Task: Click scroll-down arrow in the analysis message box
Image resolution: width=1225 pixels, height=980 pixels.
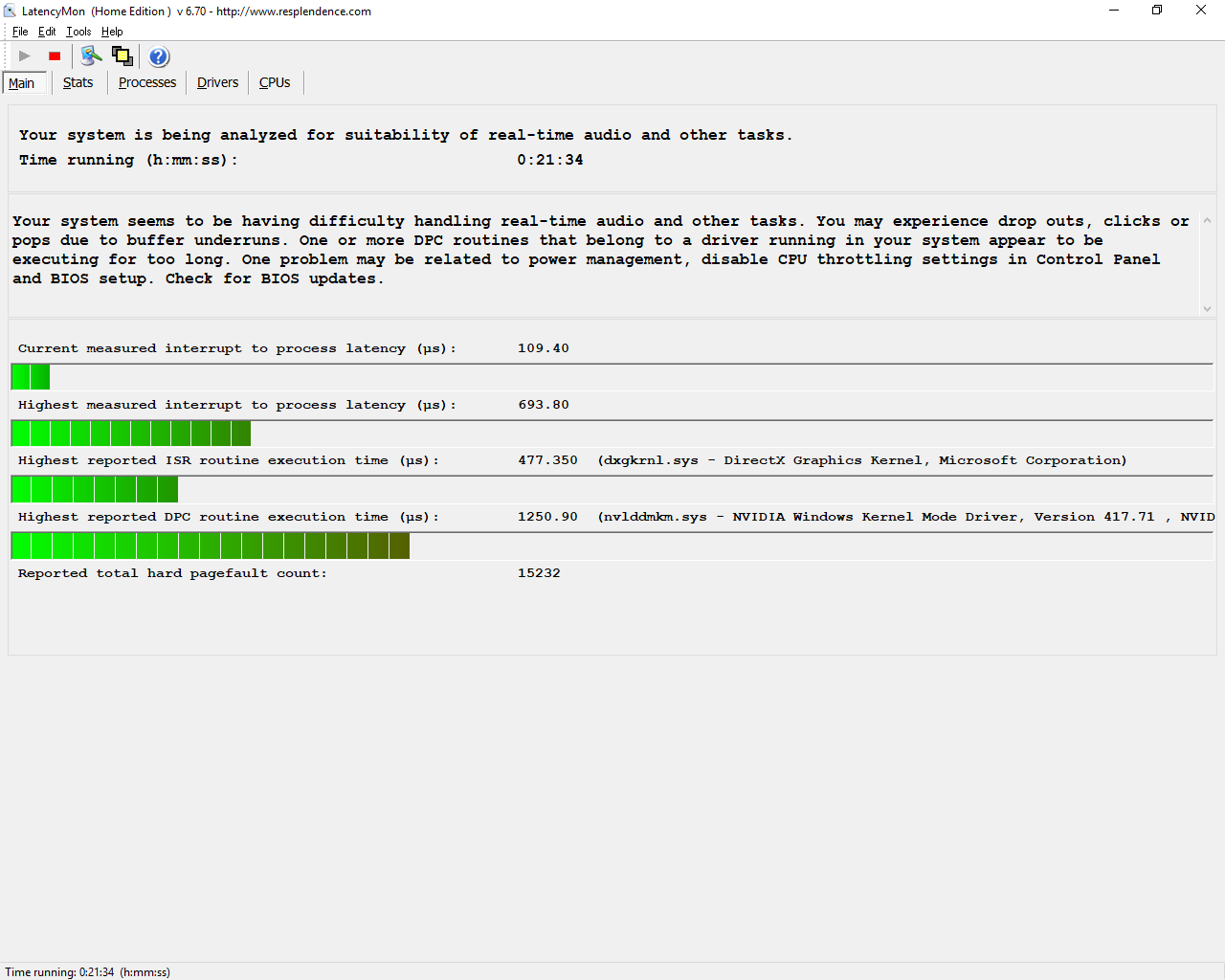Action: click(1207, 308)
